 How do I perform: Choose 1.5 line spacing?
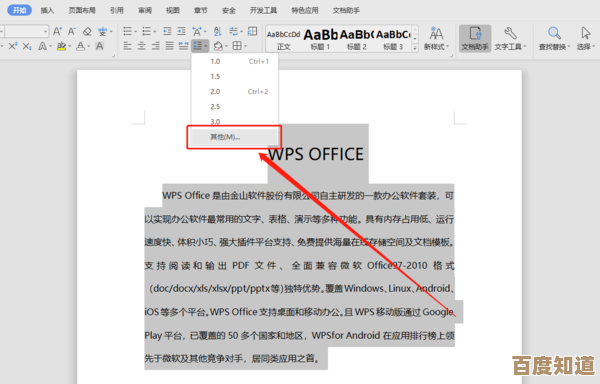click(x=235, y=76)
